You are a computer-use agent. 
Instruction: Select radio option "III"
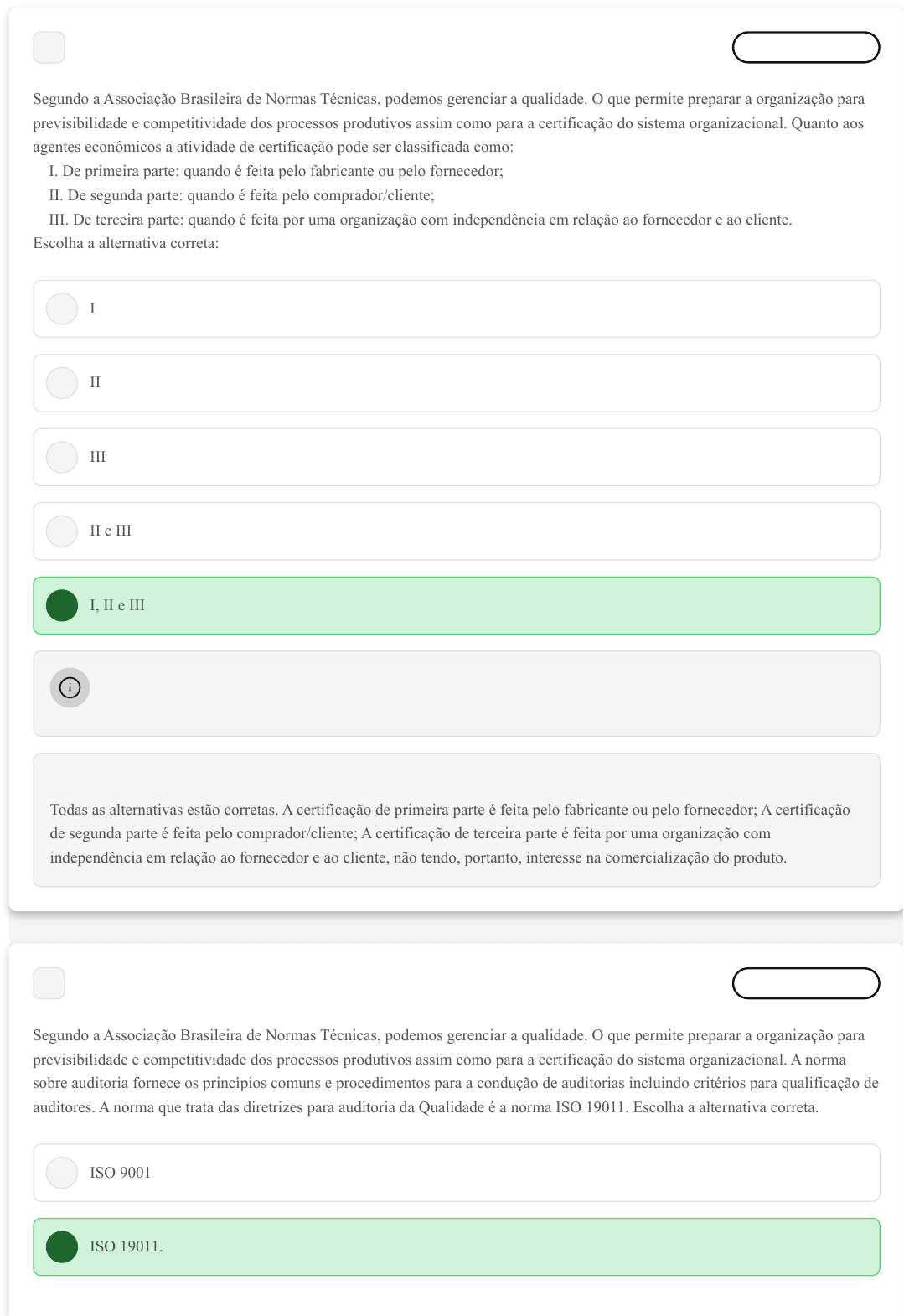click(x=62, y=457)
